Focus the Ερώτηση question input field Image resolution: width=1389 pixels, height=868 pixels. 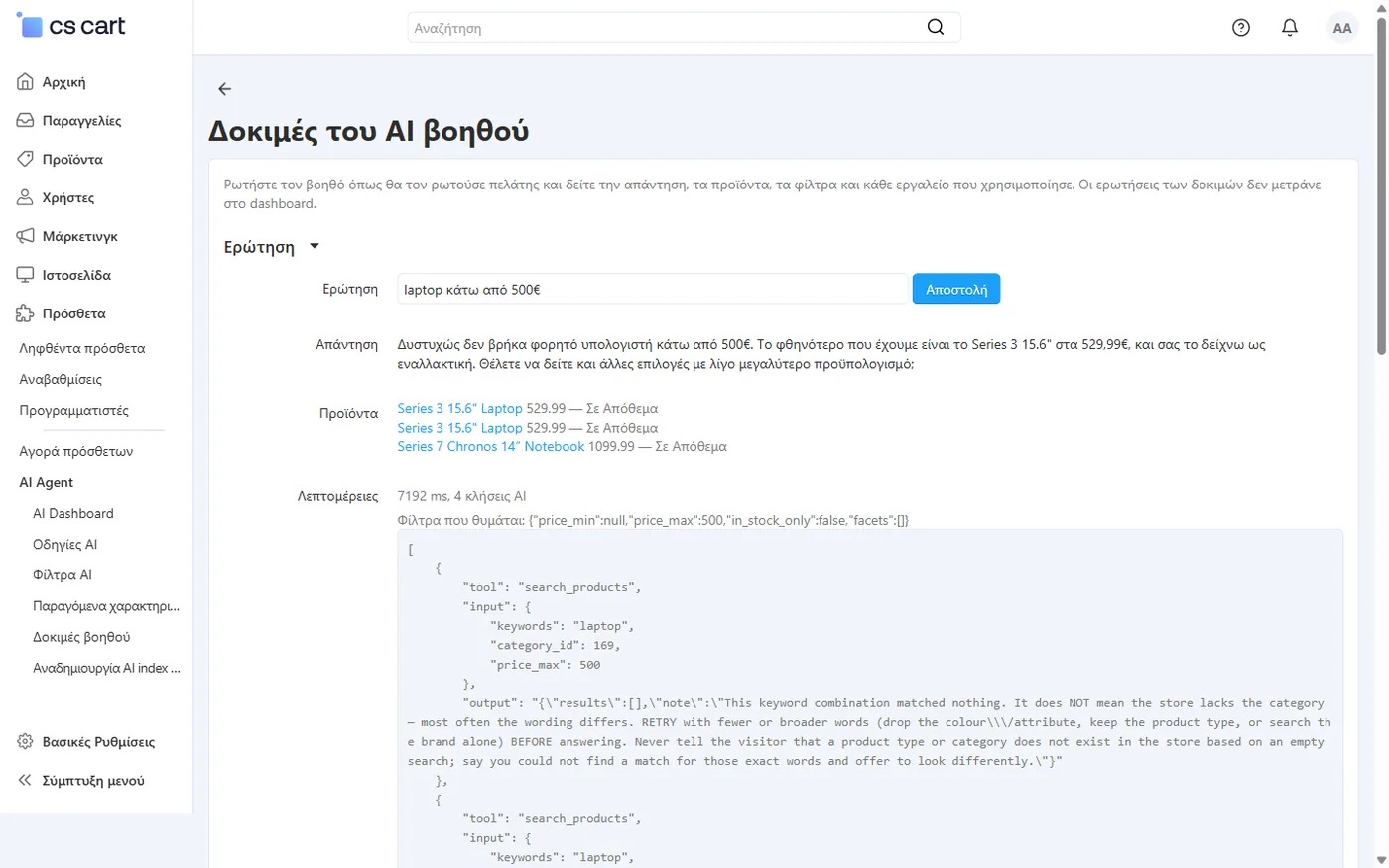[x=652, y=289]
